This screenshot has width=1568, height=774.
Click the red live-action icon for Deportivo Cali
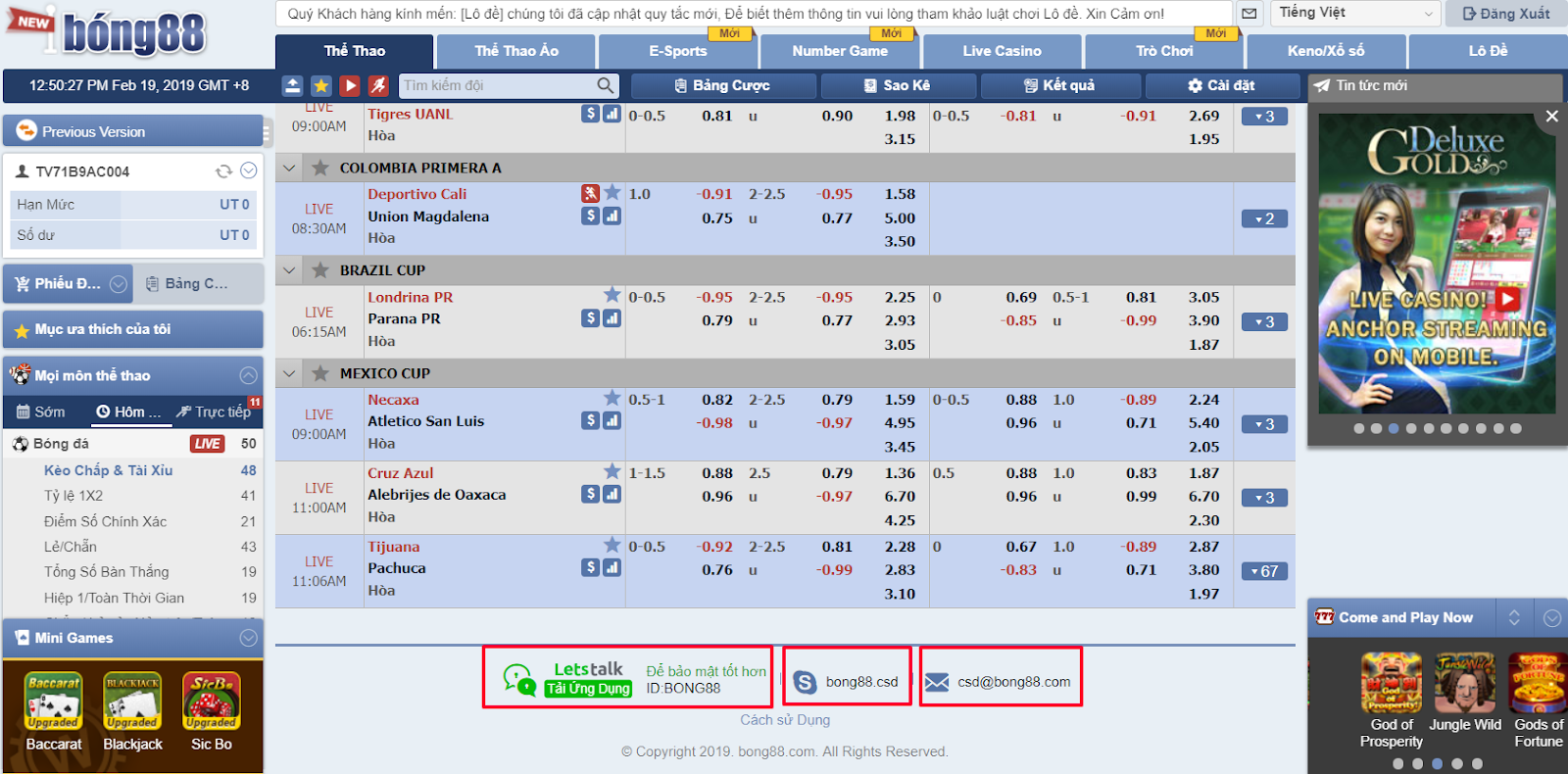[590, 193]
